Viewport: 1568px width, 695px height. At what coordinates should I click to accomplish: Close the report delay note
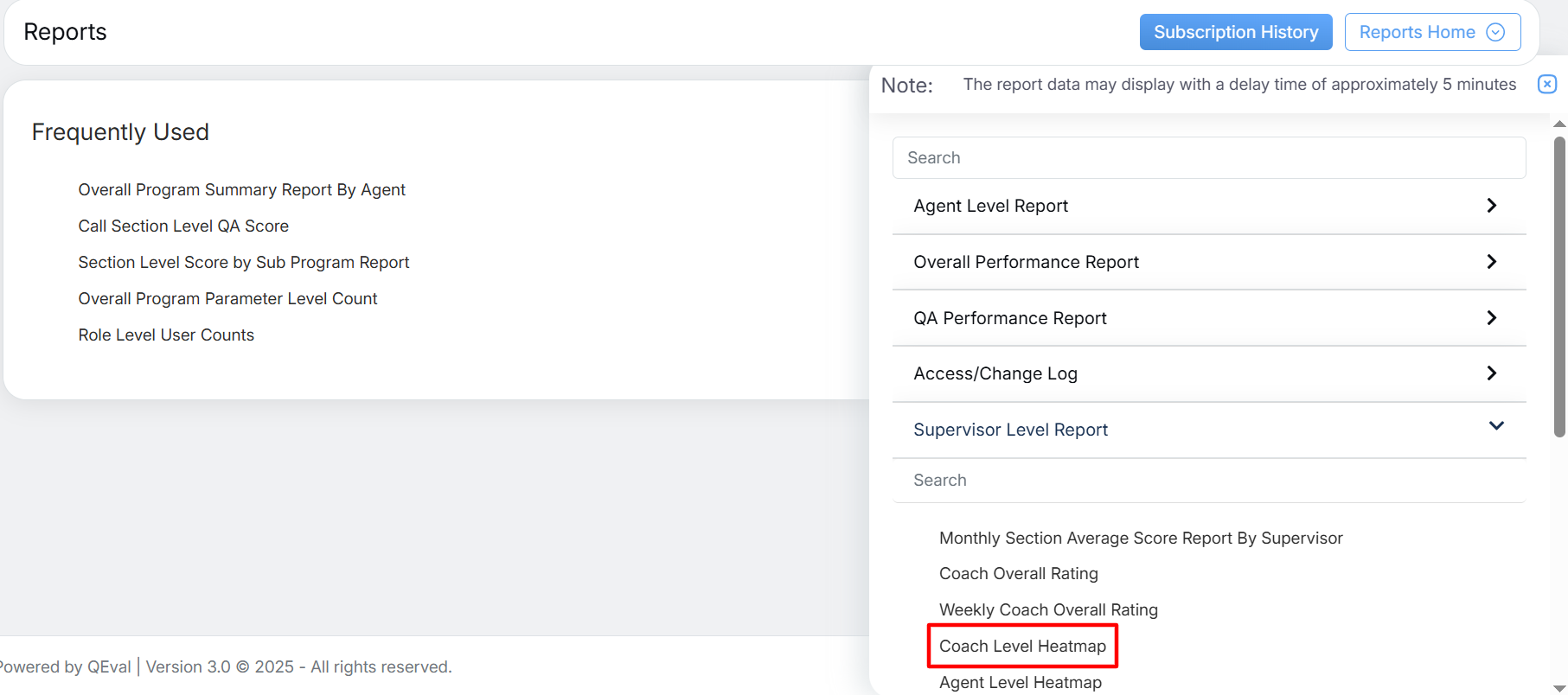click(x=1547, y=84)
